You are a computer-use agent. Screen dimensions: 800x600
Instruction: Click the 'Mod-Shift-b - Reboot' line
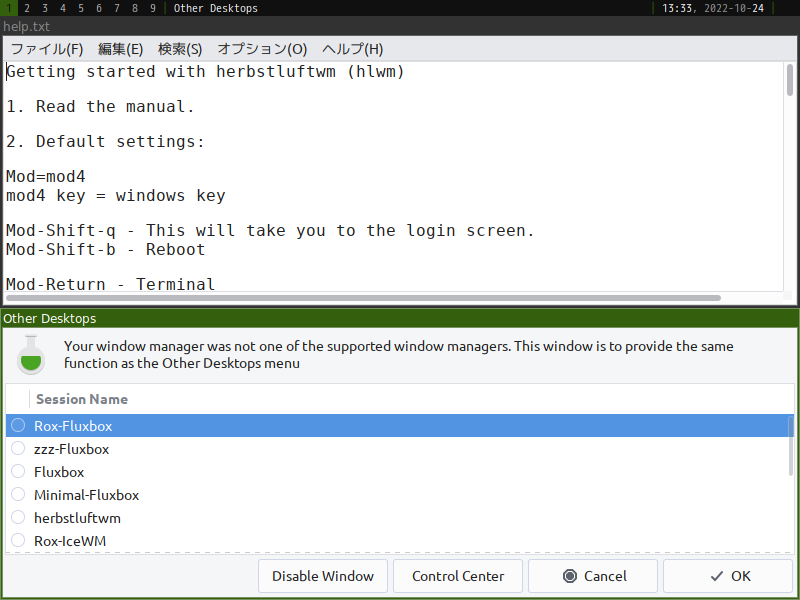click(106, 249)
